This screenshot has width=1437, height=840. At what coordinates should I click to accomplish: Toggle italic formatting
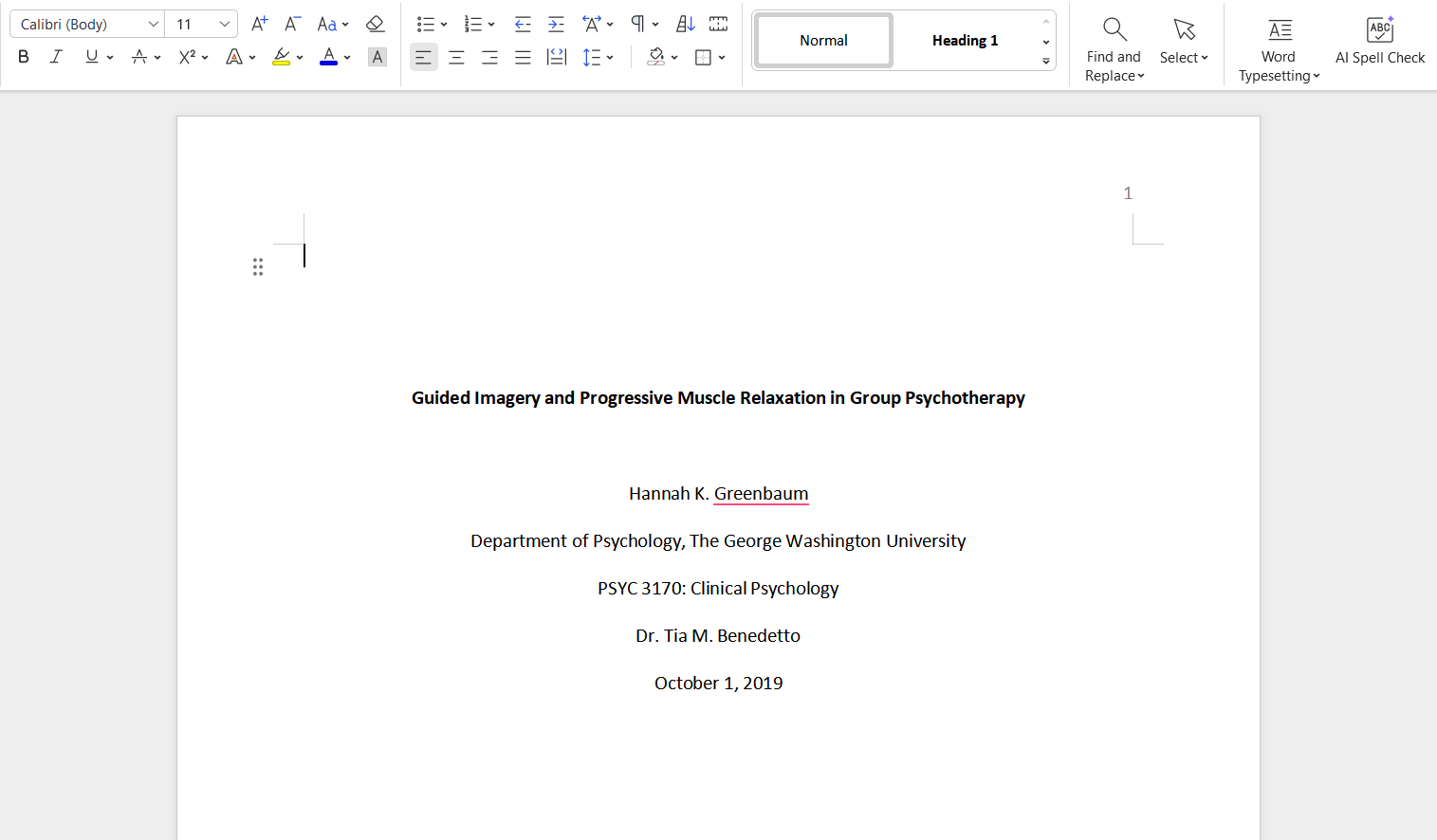pos(56,57)
